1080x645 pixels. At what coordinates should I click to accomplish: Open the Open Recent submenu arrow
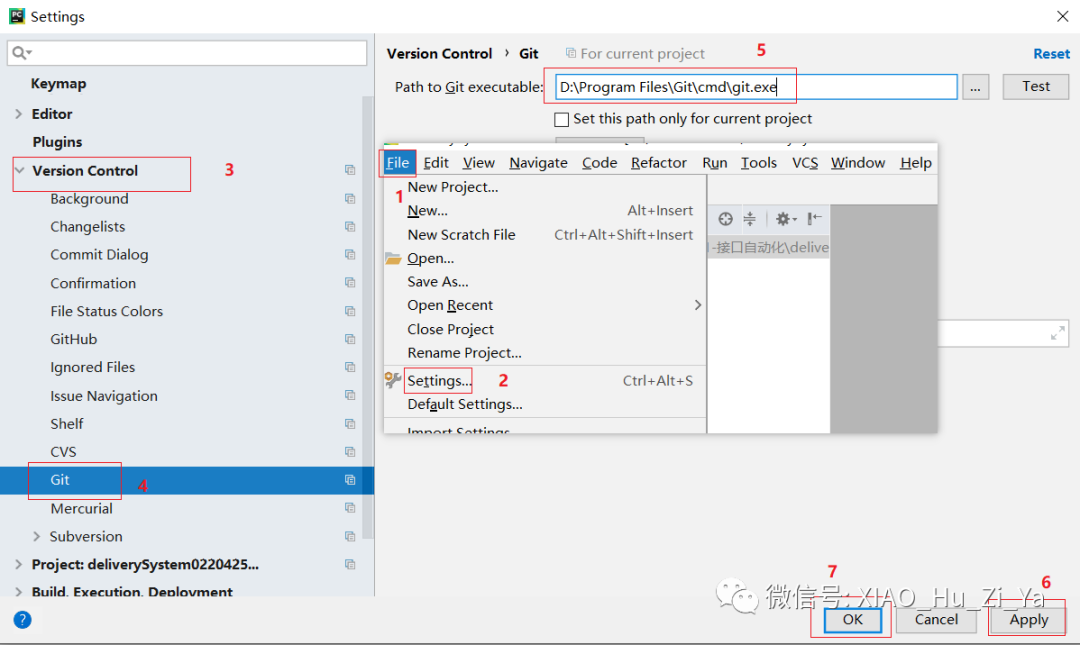pyautogui.click(x=698, y=305)
